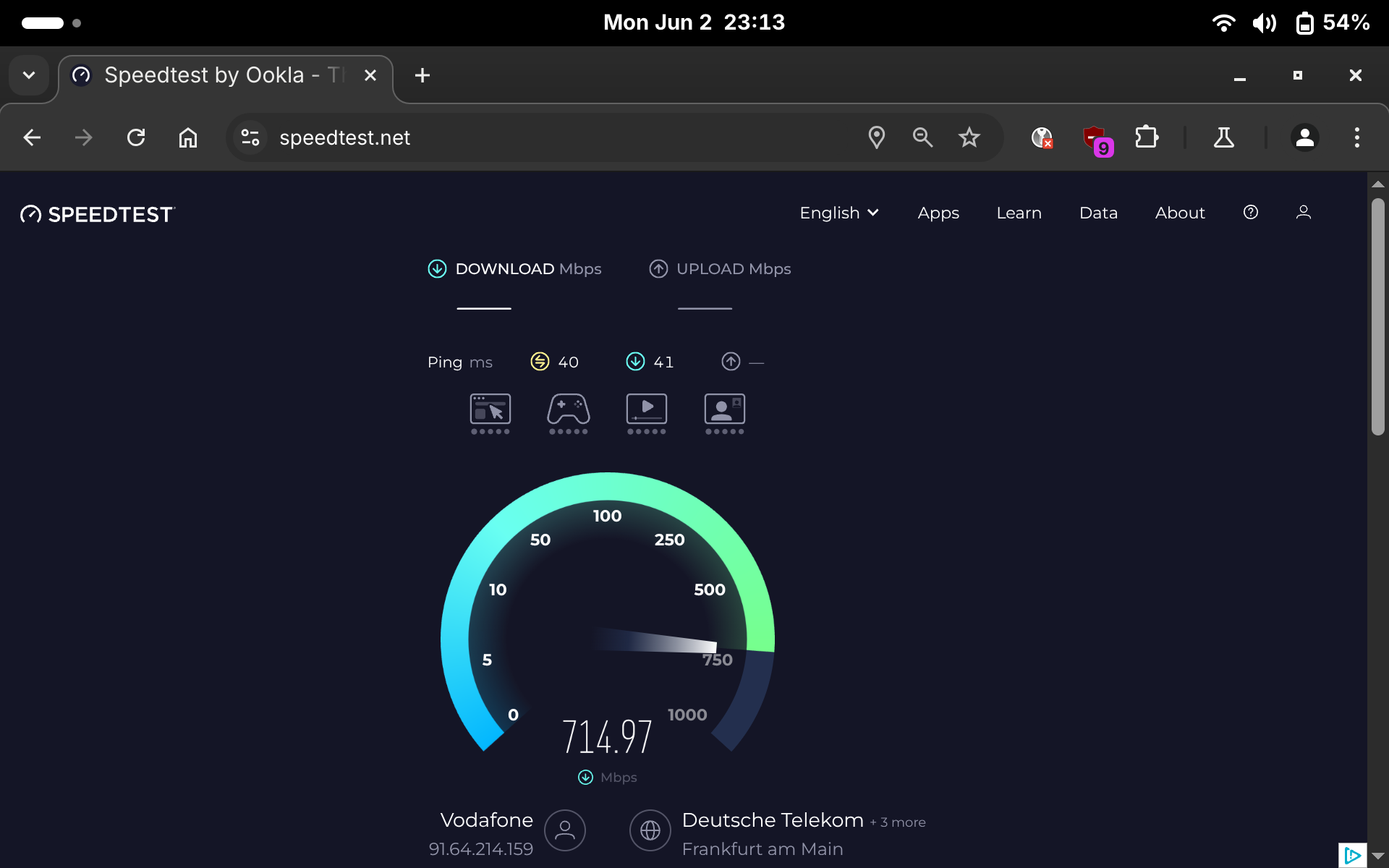Open location permission icon in address bar

[x=877, y=137]
